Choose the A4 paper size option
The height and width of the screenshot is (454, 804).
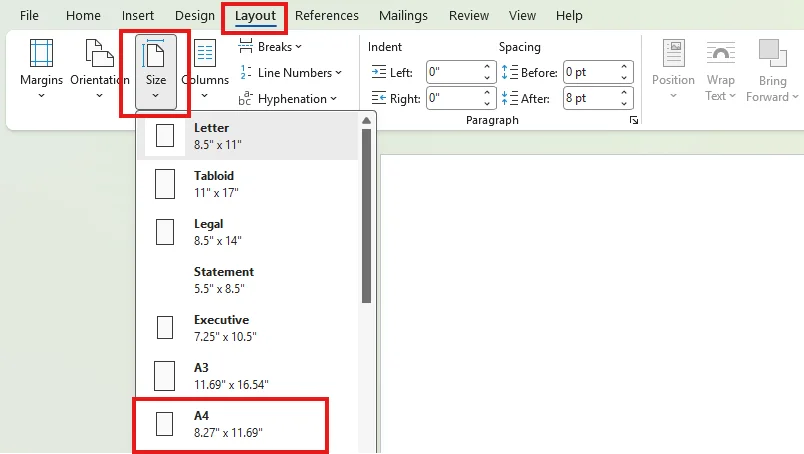tap(230, 425)
